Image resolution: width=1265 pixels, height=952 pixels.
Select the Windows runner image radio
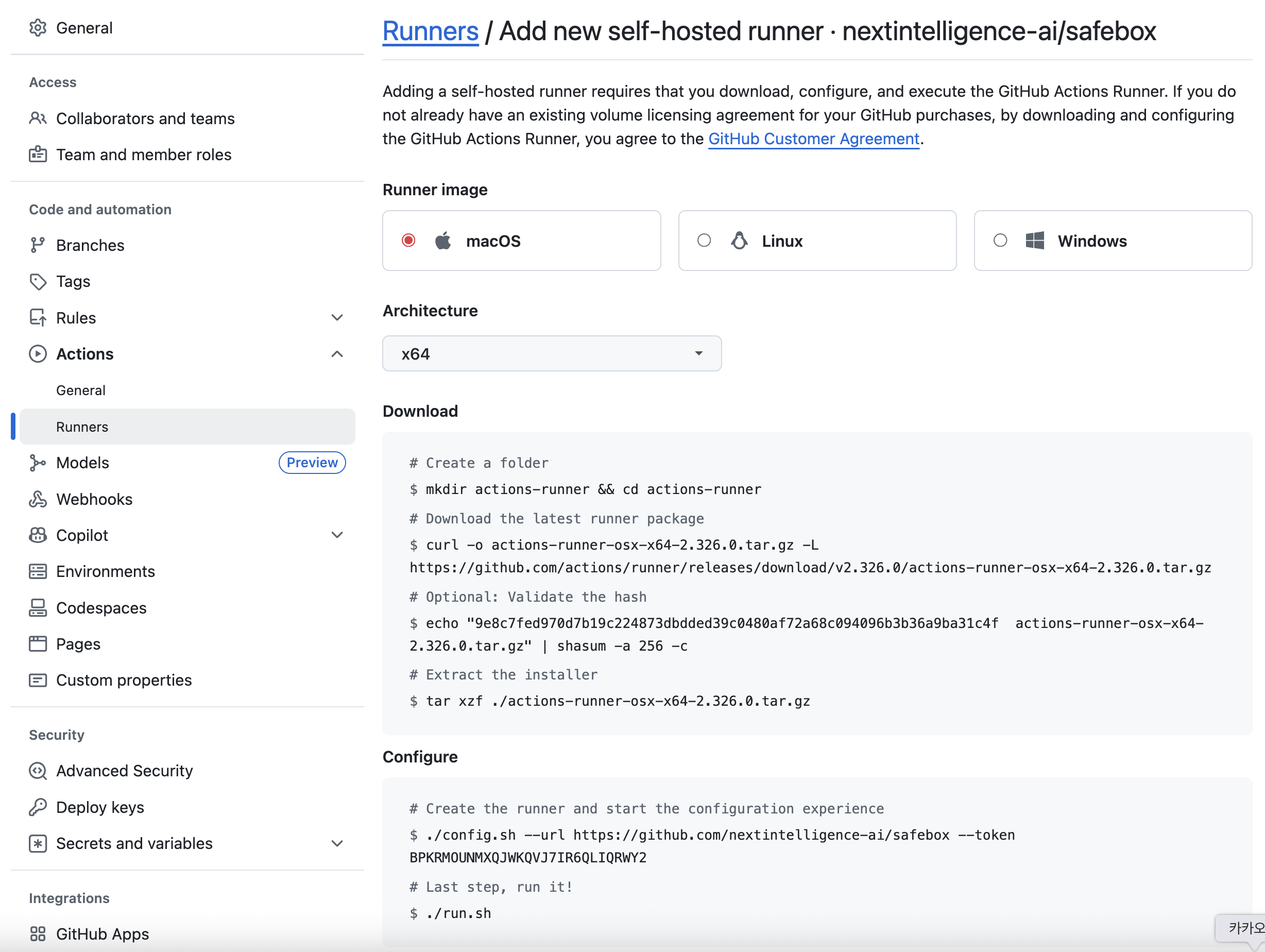pyautogui.click(x=1000, y=240)
